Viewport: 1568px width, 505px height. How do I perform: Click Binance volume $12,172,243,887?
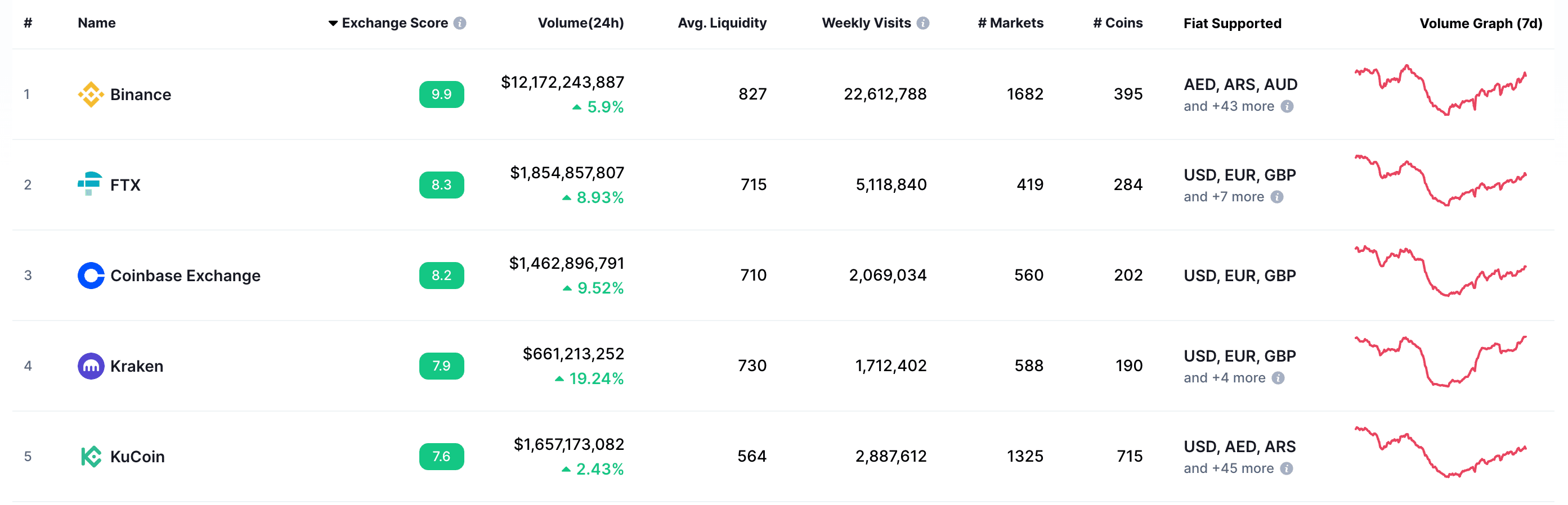pyautogui.click(x=562, y=82)
